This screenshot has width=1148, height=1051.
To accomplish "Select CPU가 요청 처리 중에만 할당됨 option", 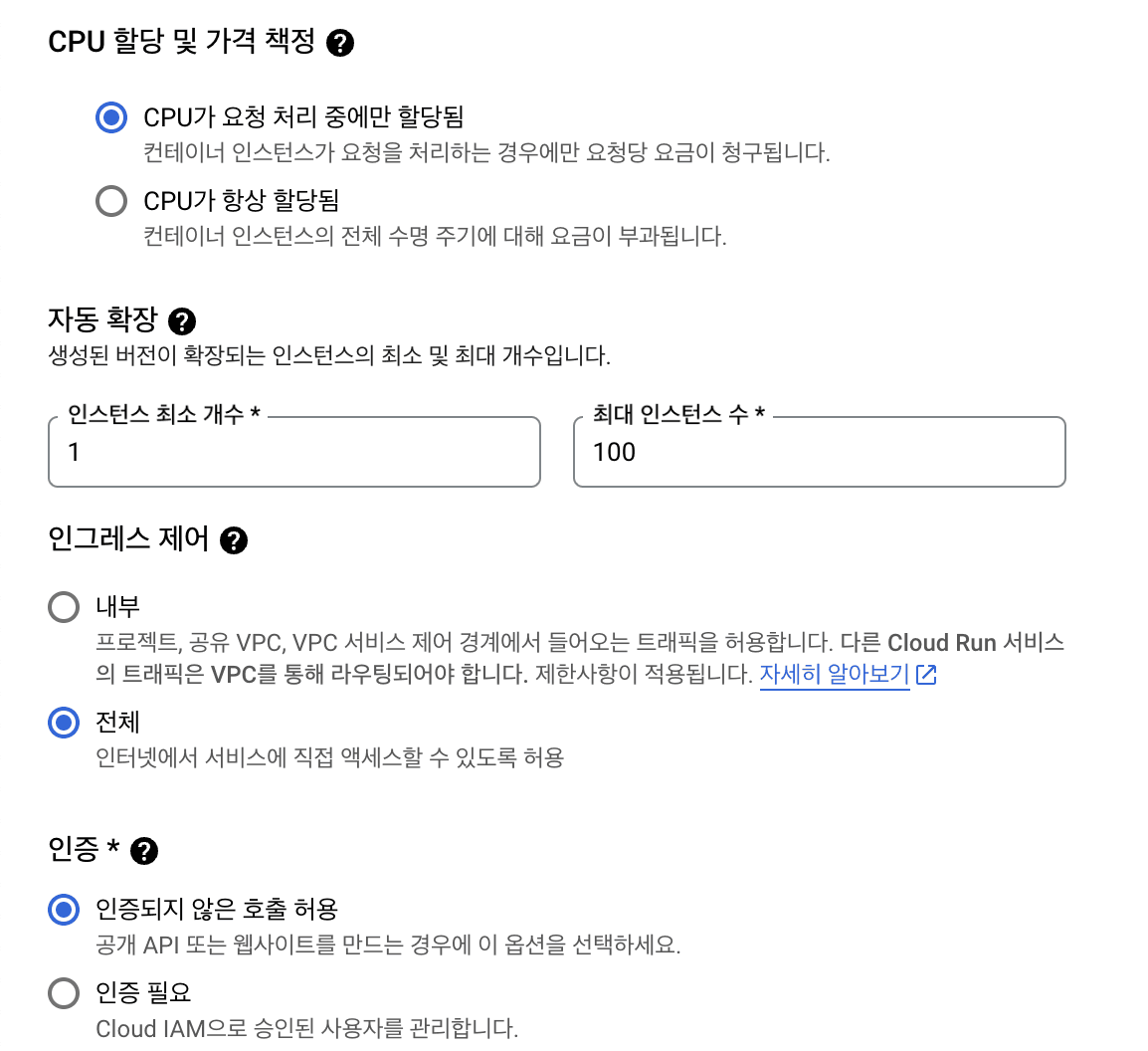I will click(x=111, y=117).
